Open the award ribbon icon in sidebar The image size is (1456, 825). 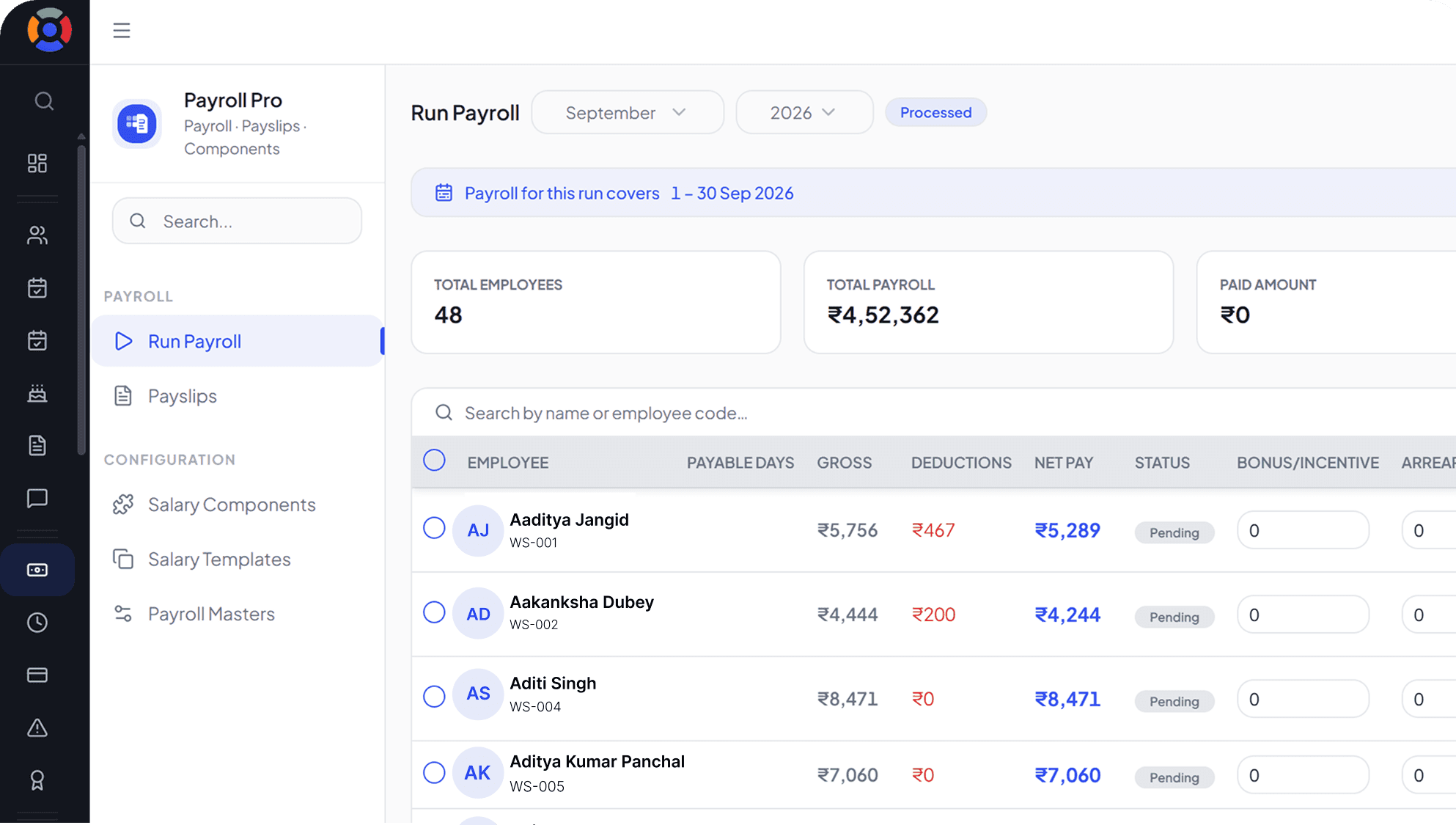tap(37, 780)
